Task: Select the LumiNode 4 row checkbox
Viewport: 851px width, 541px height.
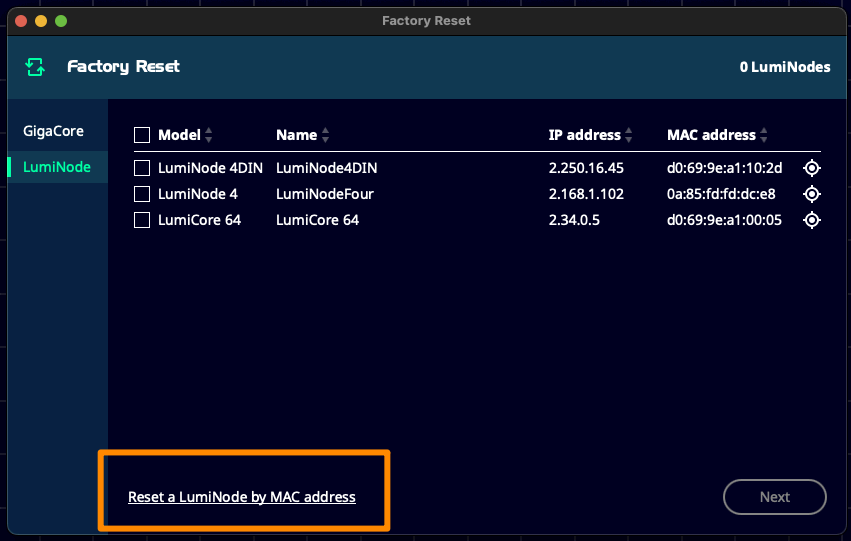Action: tap(142, 194)
